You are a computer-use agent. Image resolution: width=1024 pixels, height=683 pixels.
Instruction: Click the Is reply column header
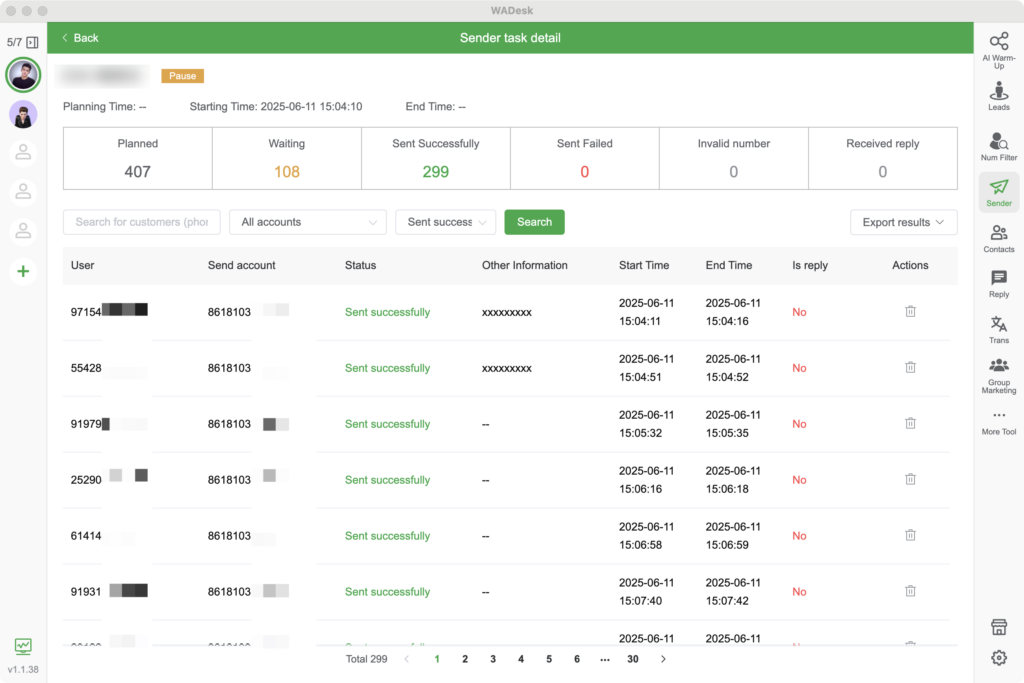tap(810, 265)
